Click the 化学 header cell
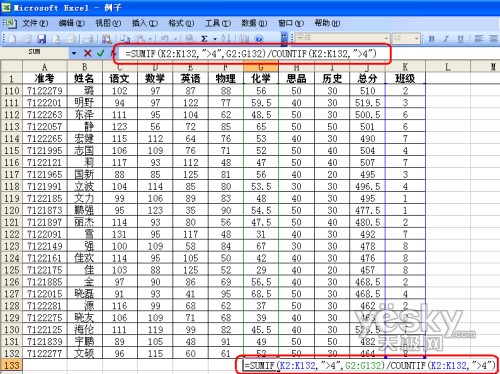The height and width of the screenshot is (374, 500). 261,78
